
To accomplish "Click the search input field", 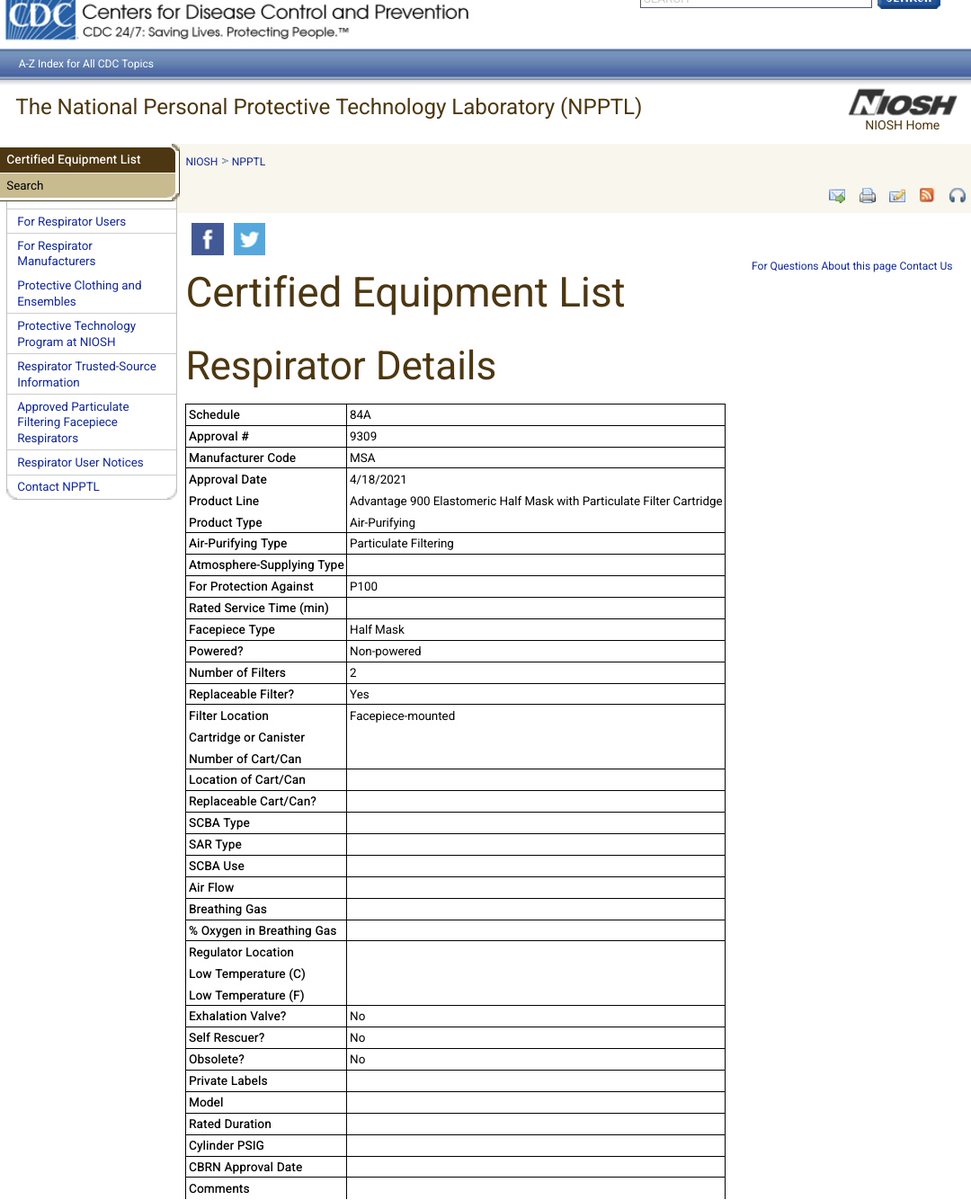I will (x=755, y=3).
